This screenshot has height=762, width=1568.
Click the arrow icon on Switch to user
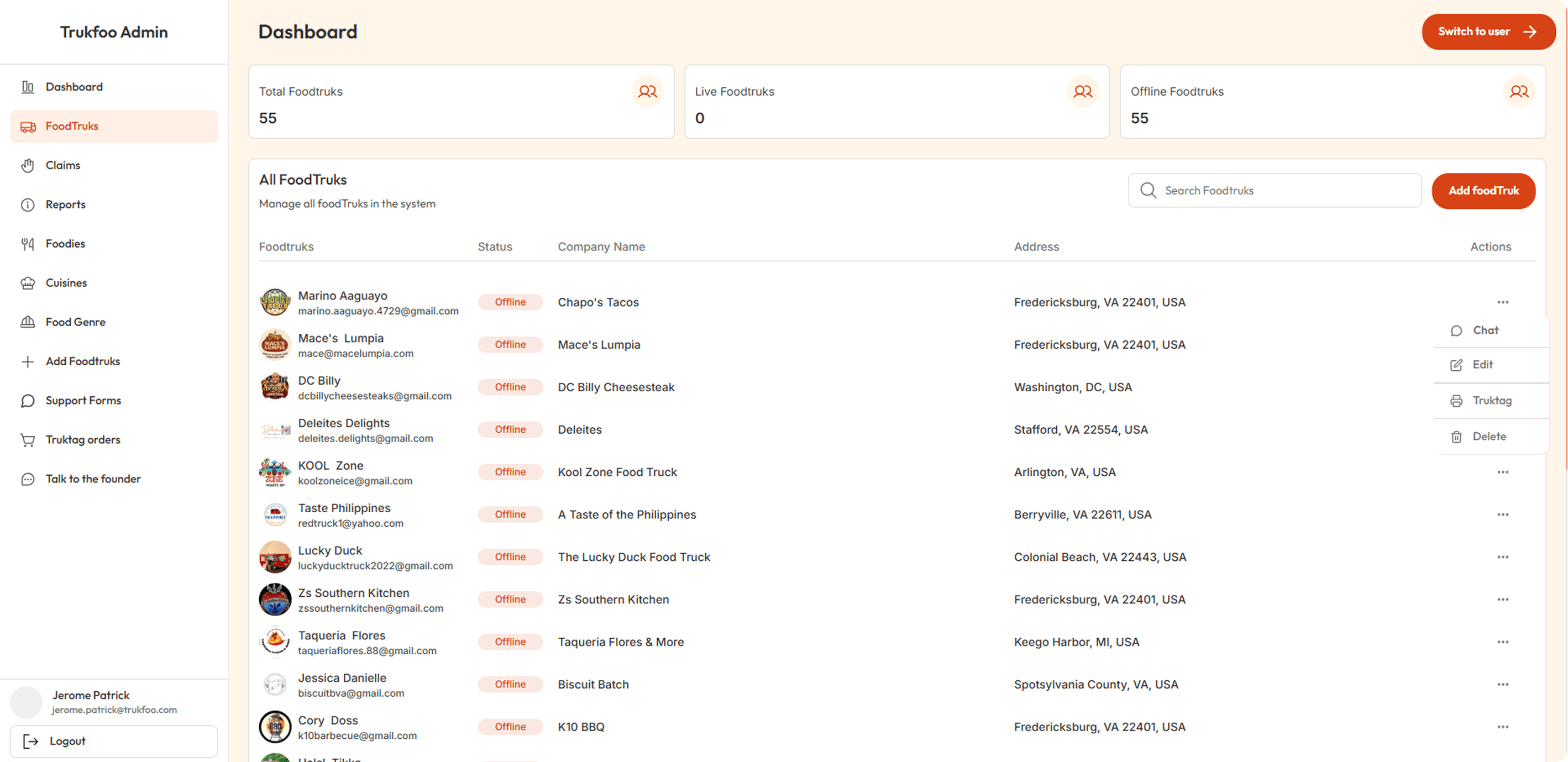tap(1530, 31)
